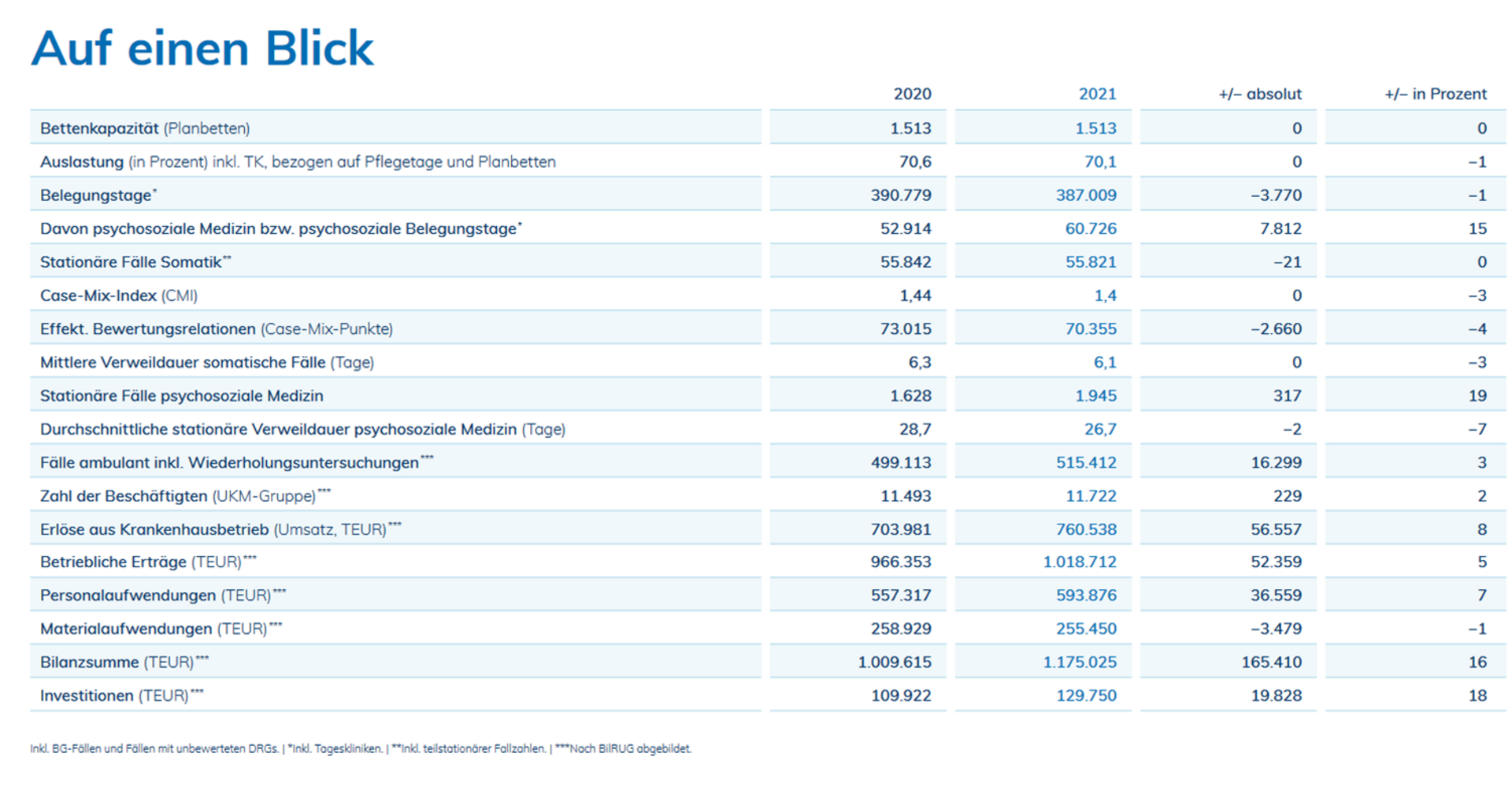Screen dimensions: 1512x786
Task: Select 2020 Somatik cases 55.842
Action: pyautogui.click(x=906, y=262)
